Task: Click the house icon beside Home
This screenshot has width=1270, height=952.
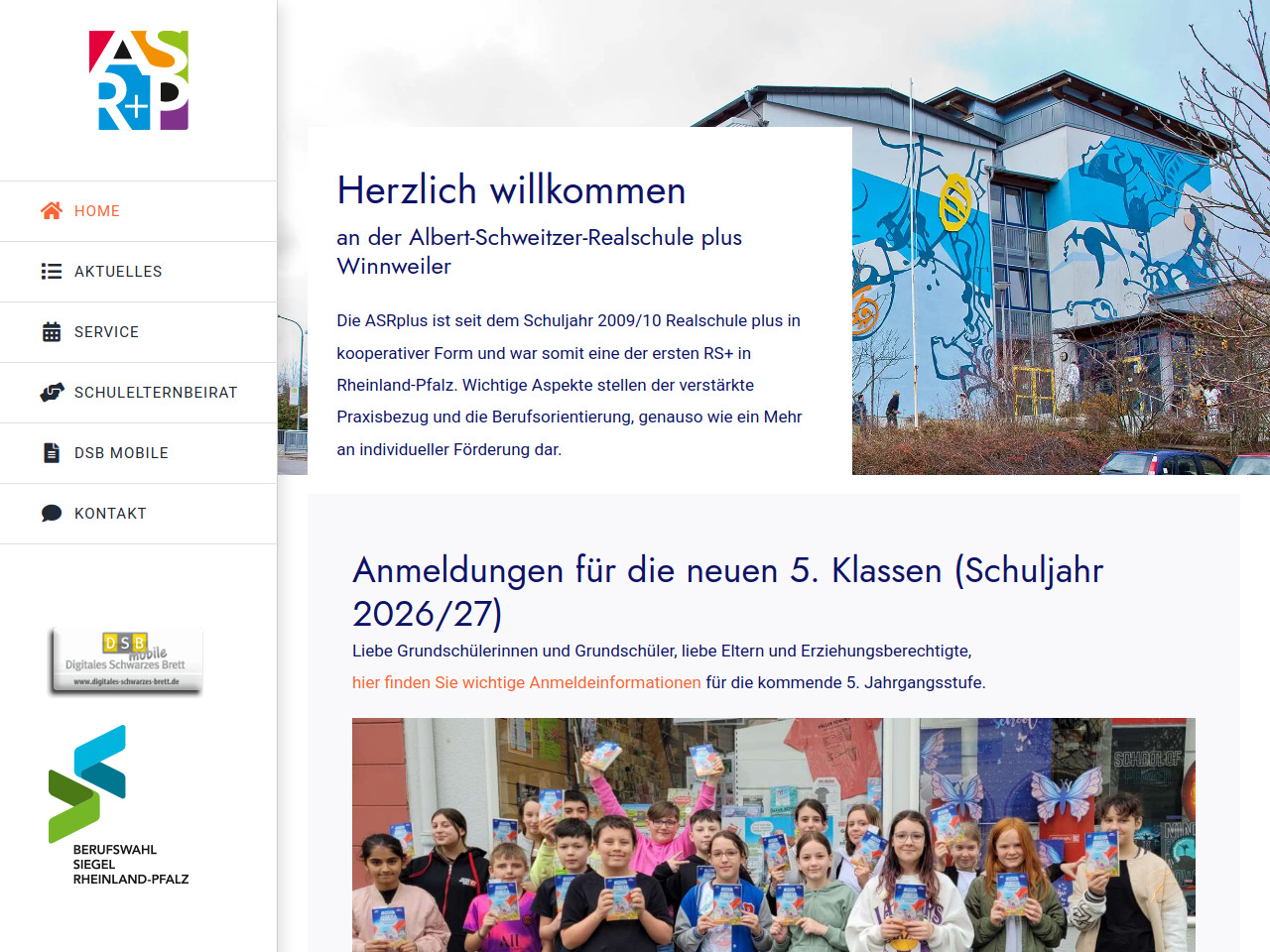Action: click(52, 211)
